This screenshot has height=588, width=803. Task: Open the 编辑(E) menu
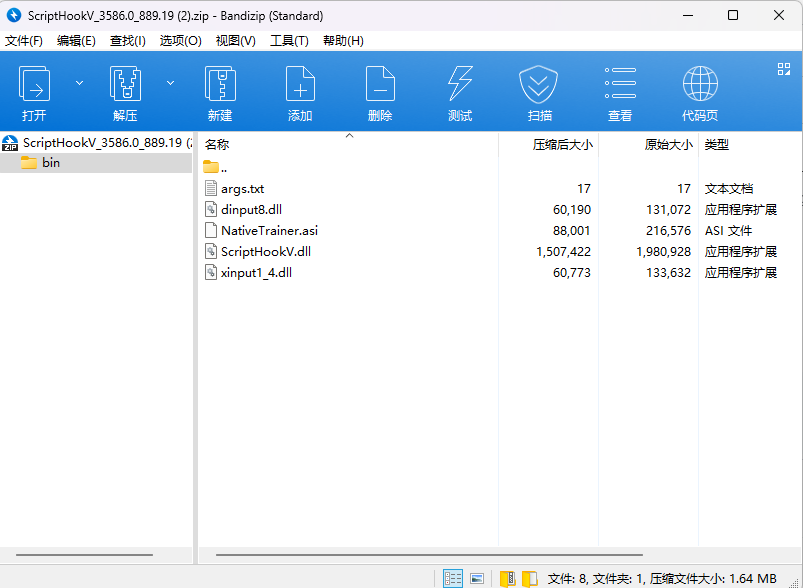(x=76, y=41)
